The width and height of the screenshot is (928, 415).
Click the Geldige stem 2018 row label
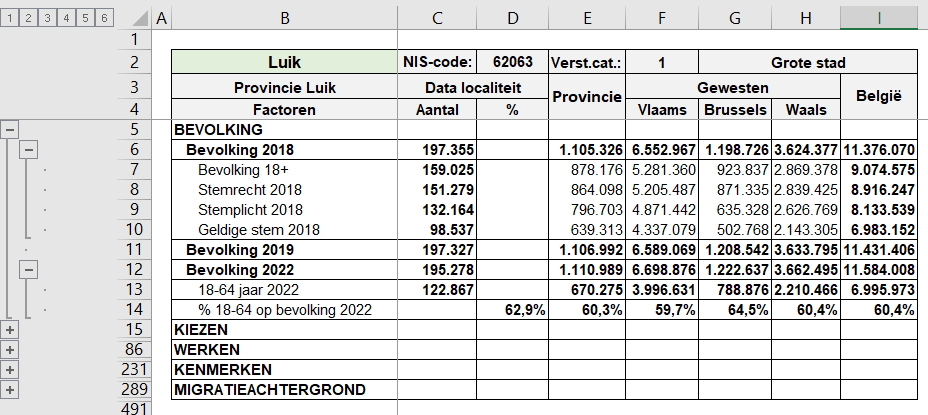click(x=259, y=230)
